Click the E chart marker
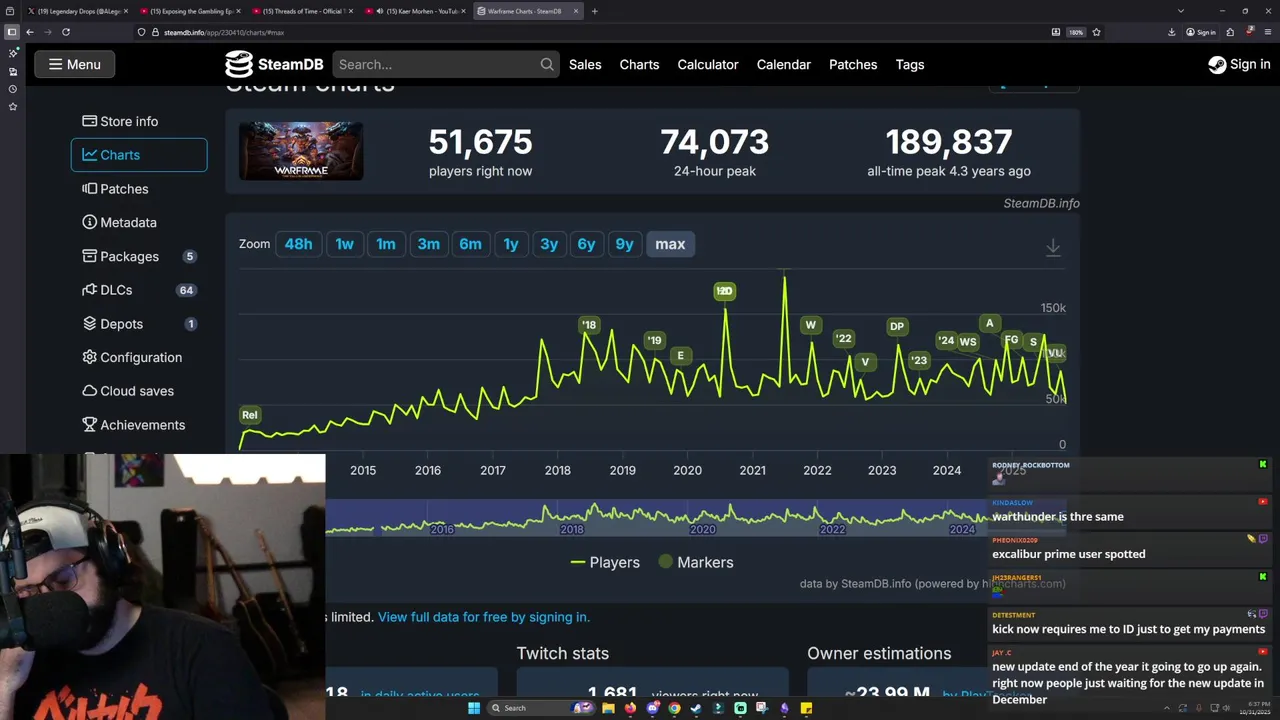 [681, 356]
